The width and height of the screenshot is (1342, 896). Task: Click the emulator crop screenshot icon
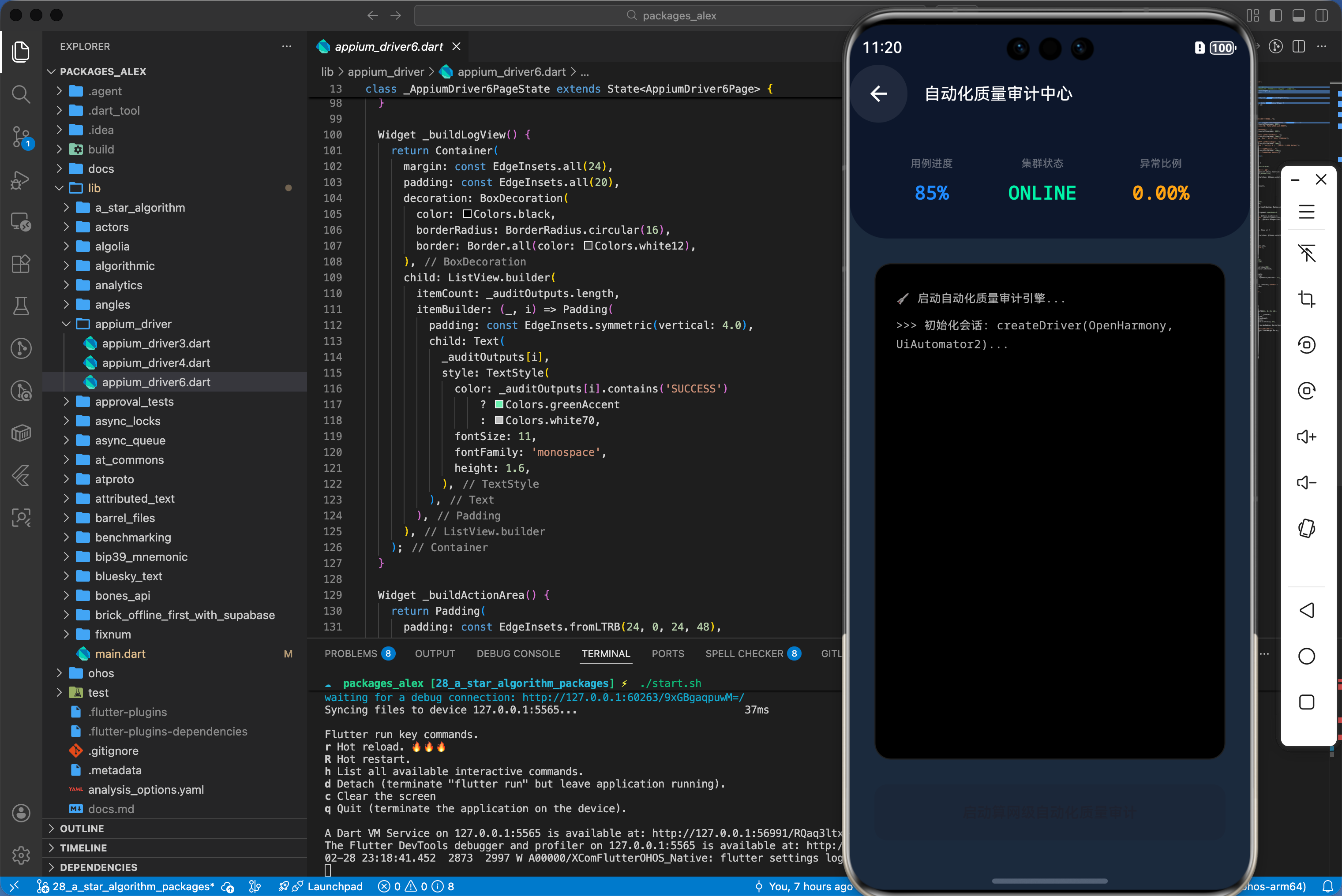click(1306, 299)
